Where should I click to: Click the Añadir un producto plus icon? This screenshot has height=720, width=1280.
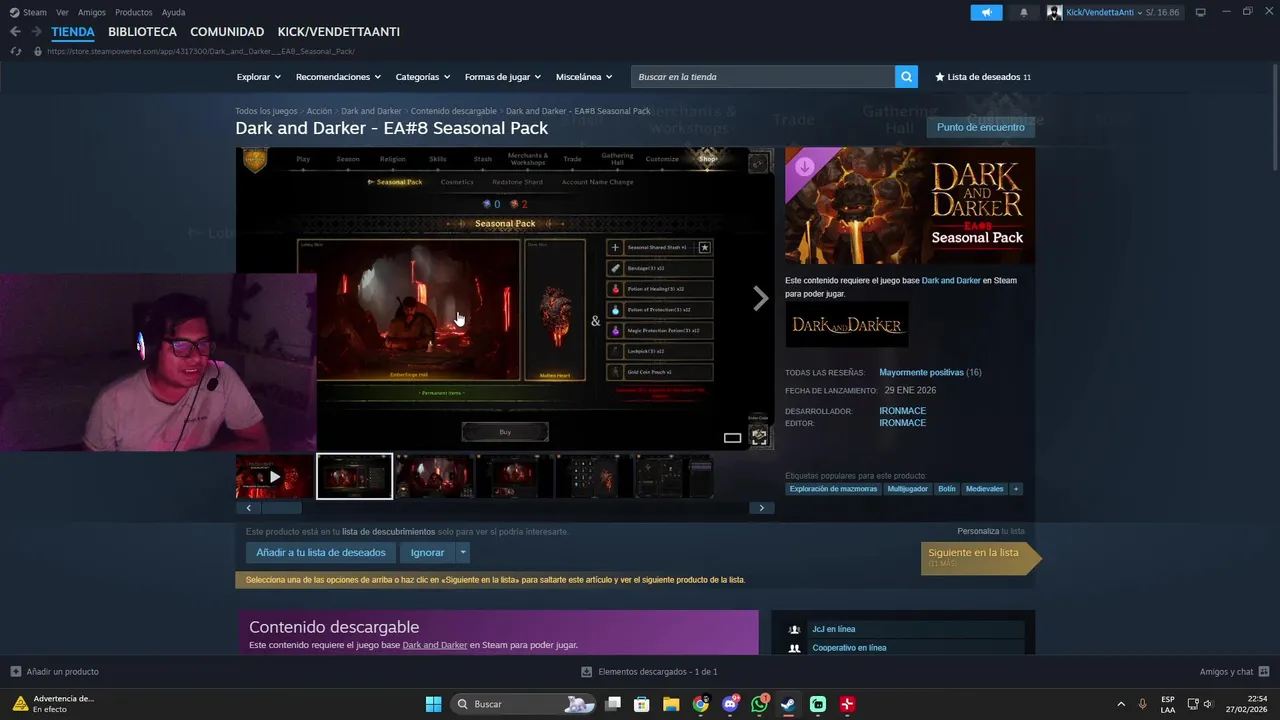(x=15, y=672)
